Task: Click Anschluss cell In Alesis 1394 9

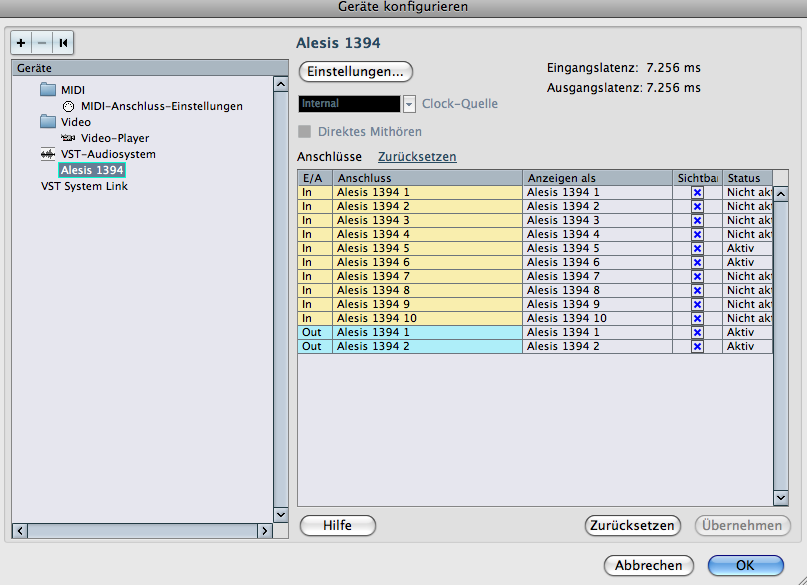Action: (x=427, y=305)
